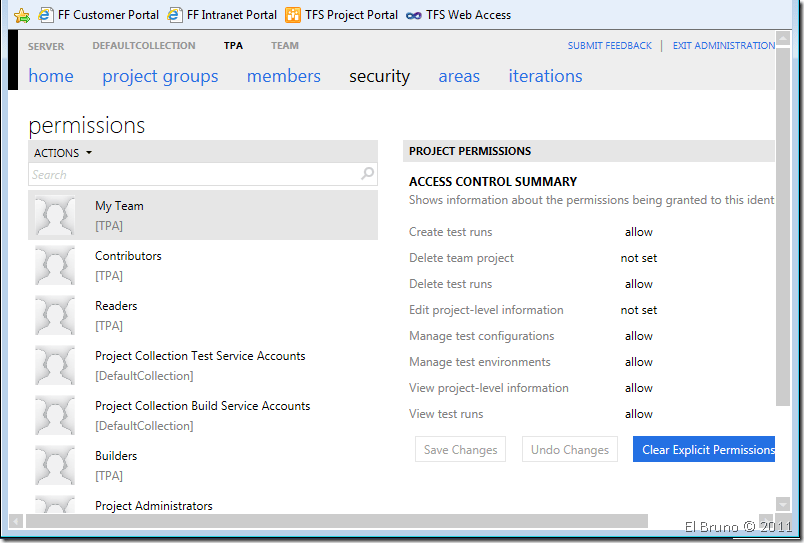Switch to the project groups tab

[x=160, y=76]
